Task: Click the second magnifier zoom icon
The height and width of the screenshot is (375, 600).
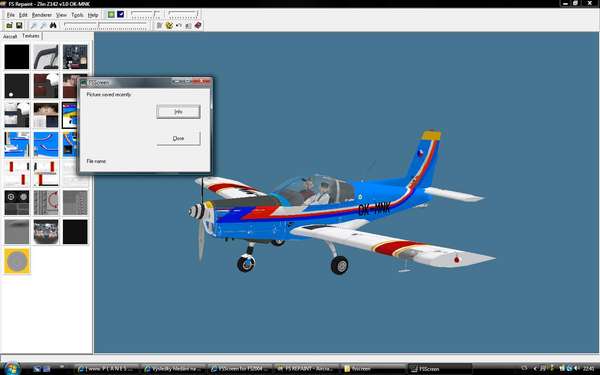Action: coord(43,25)
